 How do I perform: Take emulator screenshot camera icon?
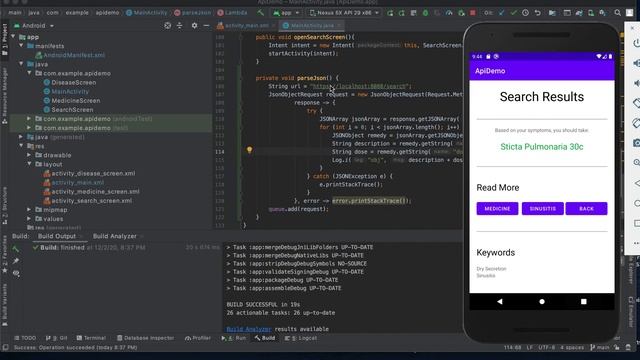[x=636, y=143]
